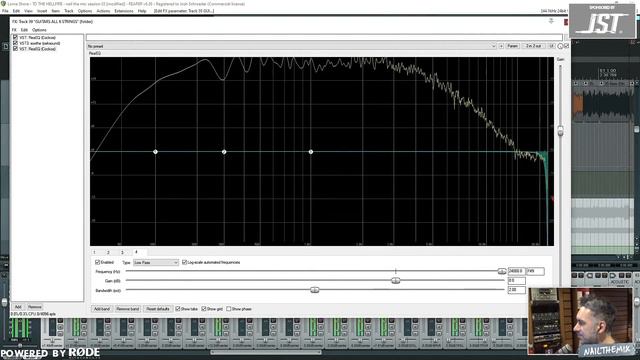
Task: Click the Reset defaults button
Action: tap(158, 309)
